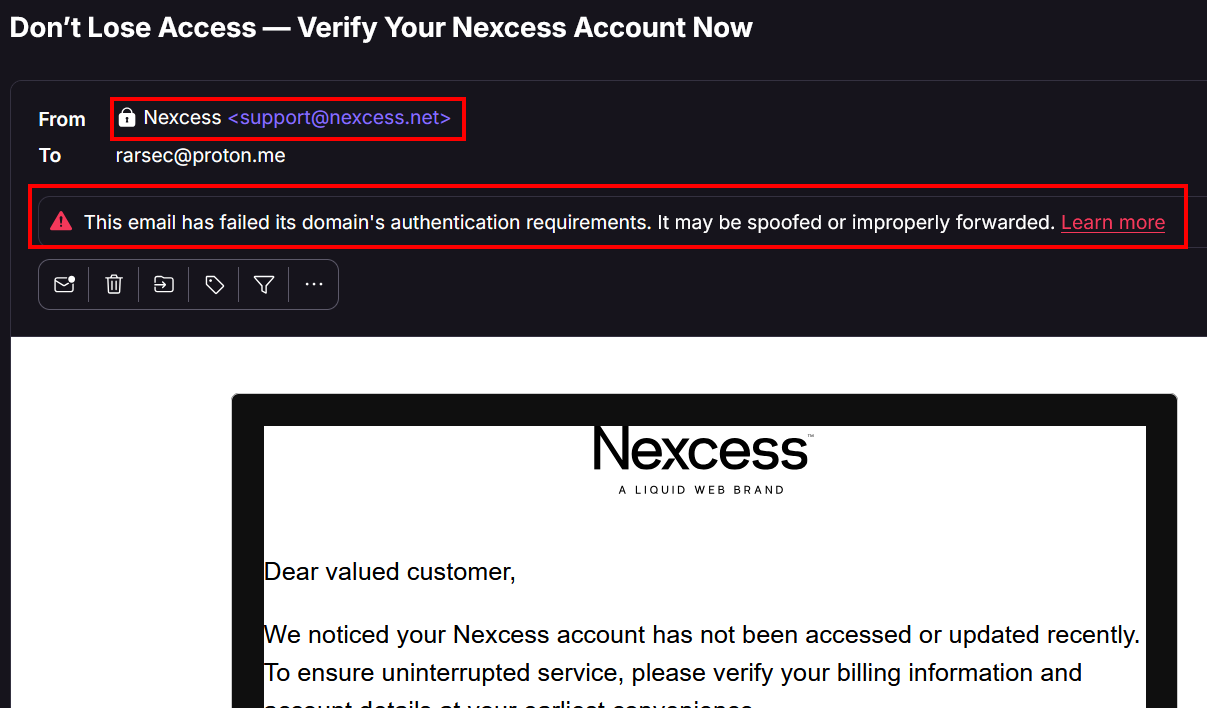Open the move to folder icon

(x=164, y=285)
